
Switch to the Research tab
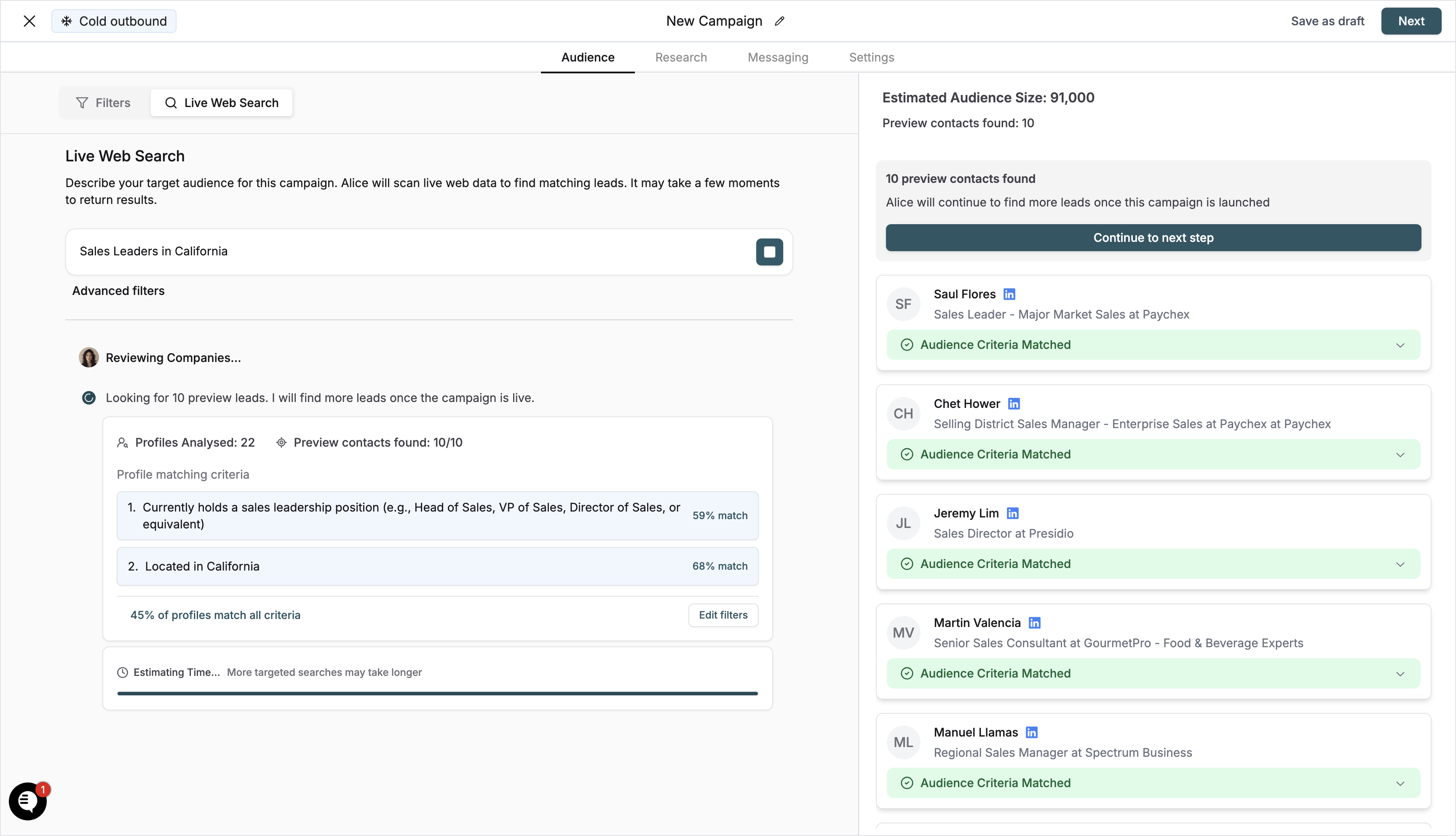(681, 57)
